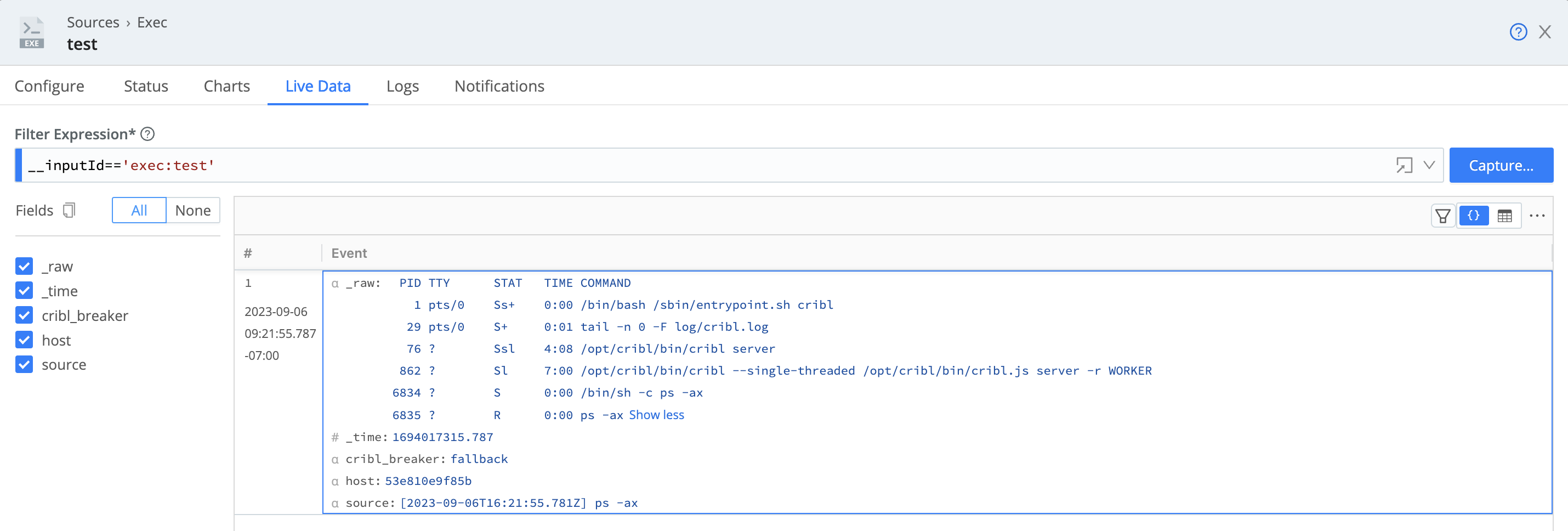This screenshot has width=1568, height=531.
Task: Open the expanded filter expression editor
Action: tap(1404, 165)
